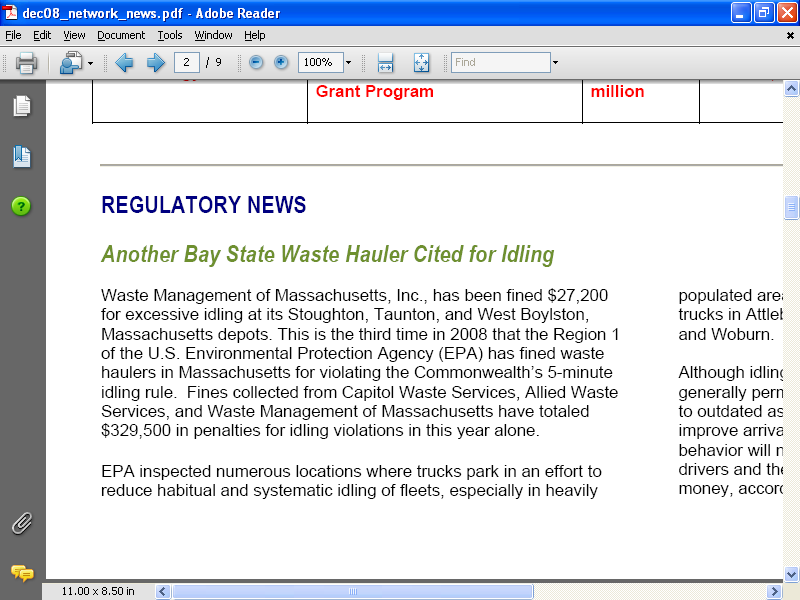Click the Adobe Reader title bar PDF icon

pyautogui.click(x=10, y=13)
